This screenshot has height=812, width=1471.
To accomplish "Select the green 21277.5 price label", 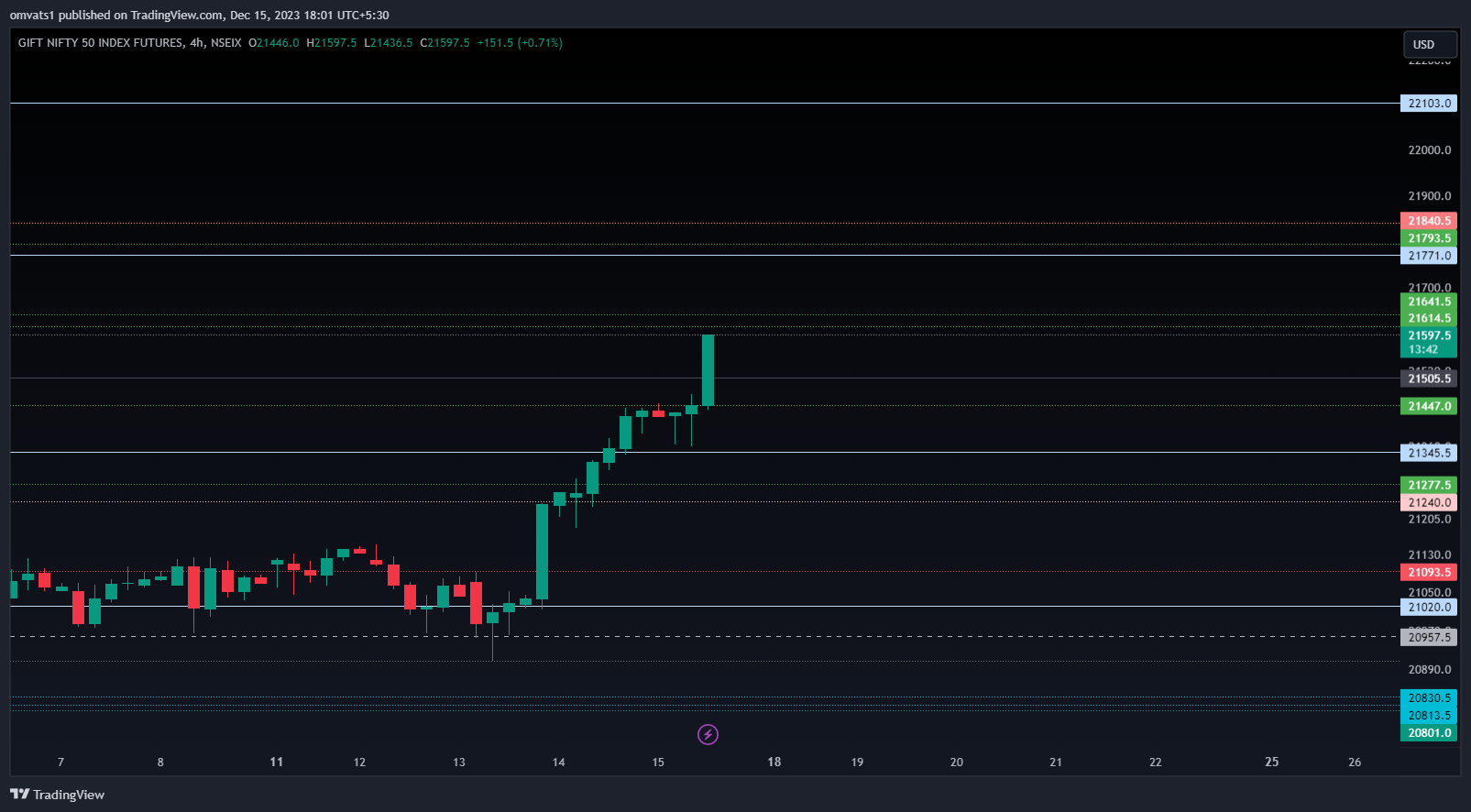I will (1429, 485).
